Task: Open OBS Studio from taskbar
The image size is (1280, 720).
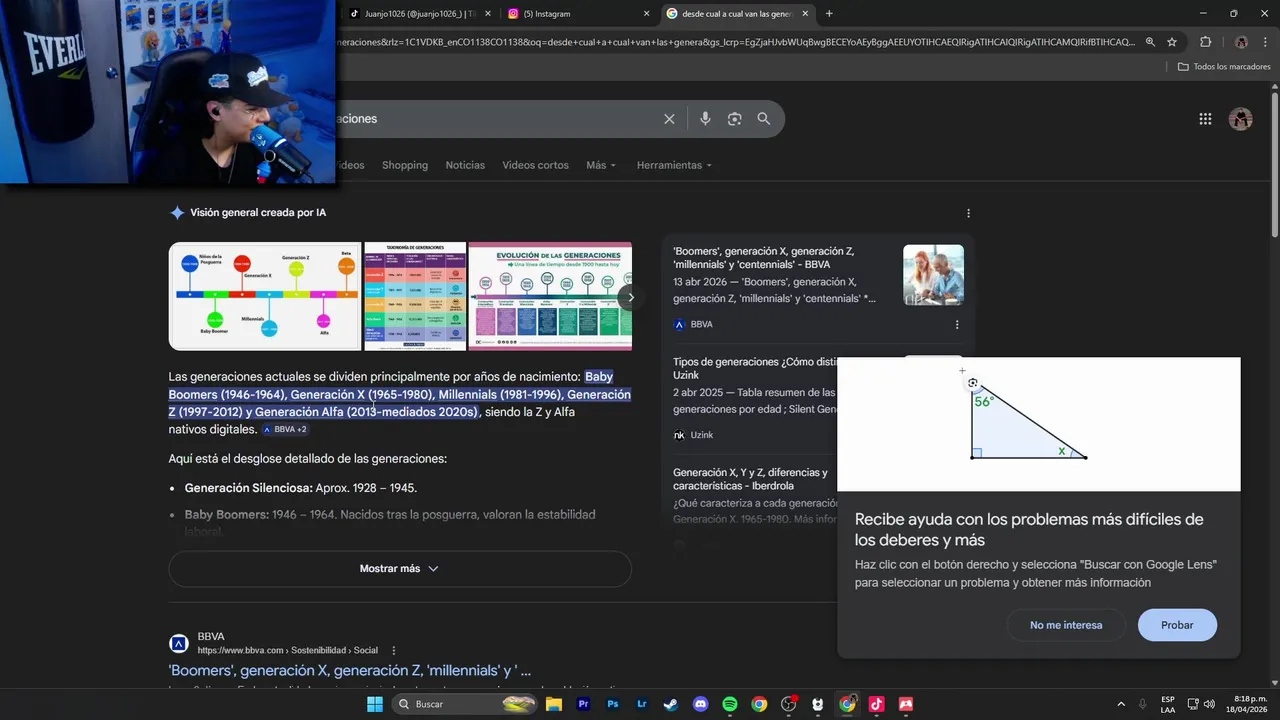Action: [x=788, y=704]
